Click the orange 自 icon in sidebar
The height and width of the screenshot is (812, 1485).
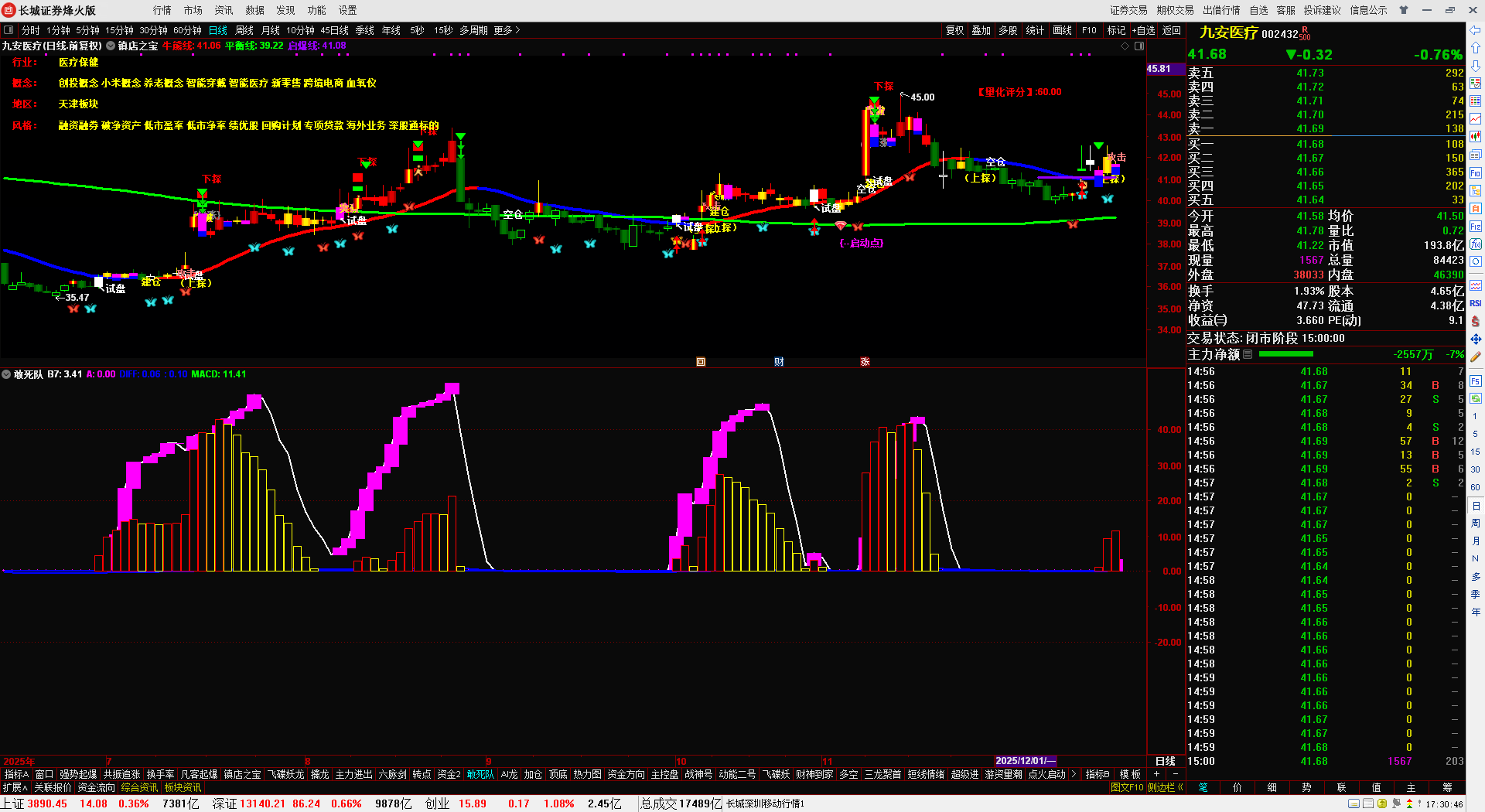(1476, 208)
